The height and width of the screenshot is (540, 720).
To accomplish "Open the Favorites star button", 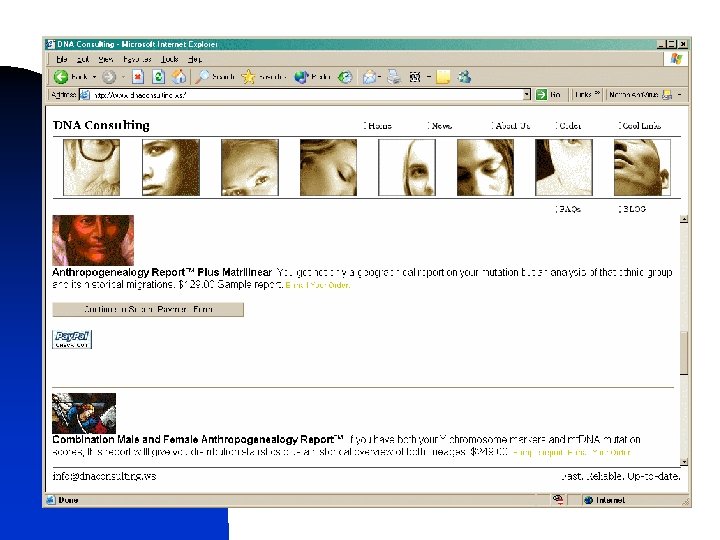I will pos(262,77).
